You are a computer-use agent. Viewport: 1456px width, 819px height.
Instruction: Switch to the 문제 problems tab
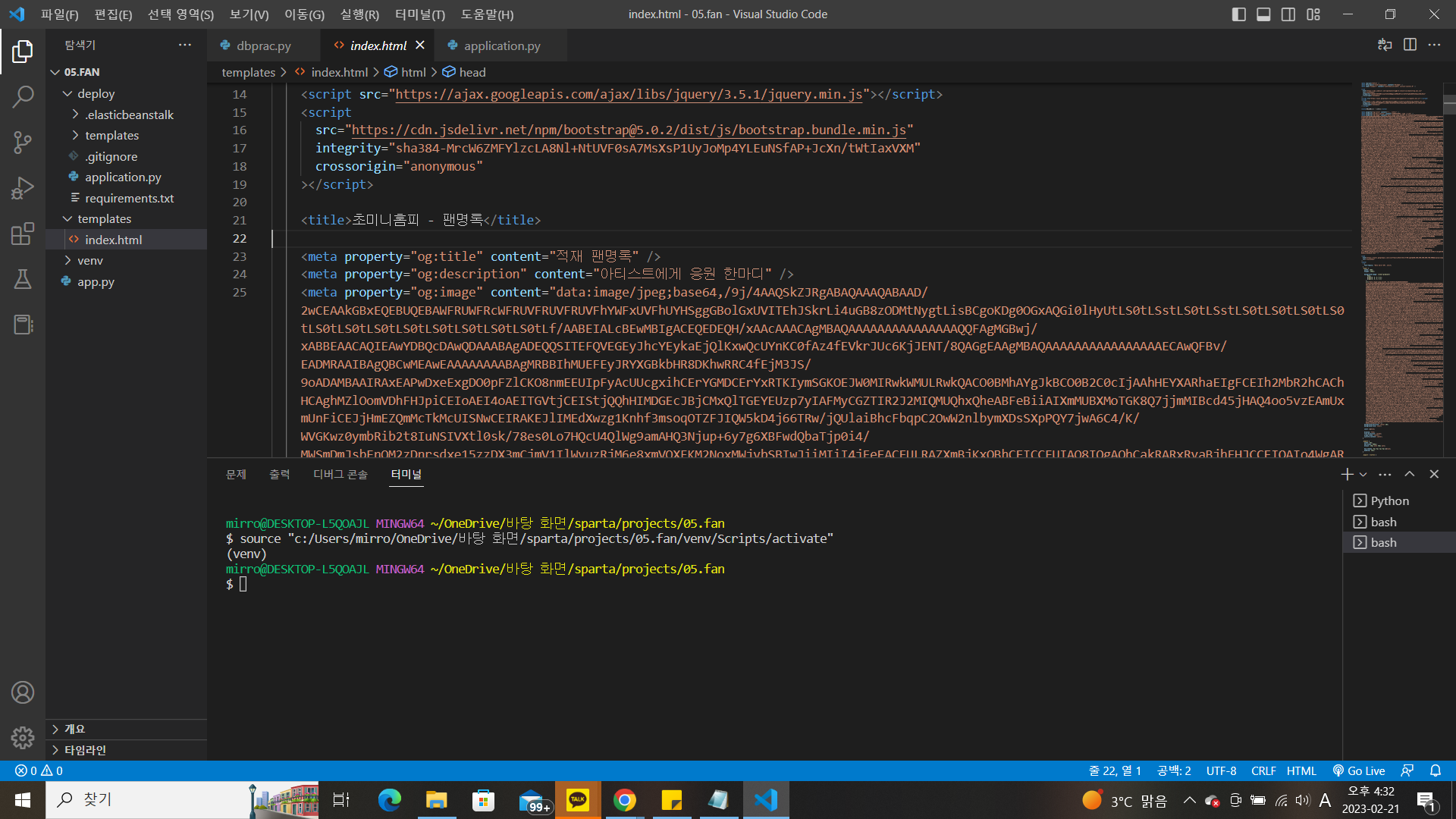[x=236, y=474]
